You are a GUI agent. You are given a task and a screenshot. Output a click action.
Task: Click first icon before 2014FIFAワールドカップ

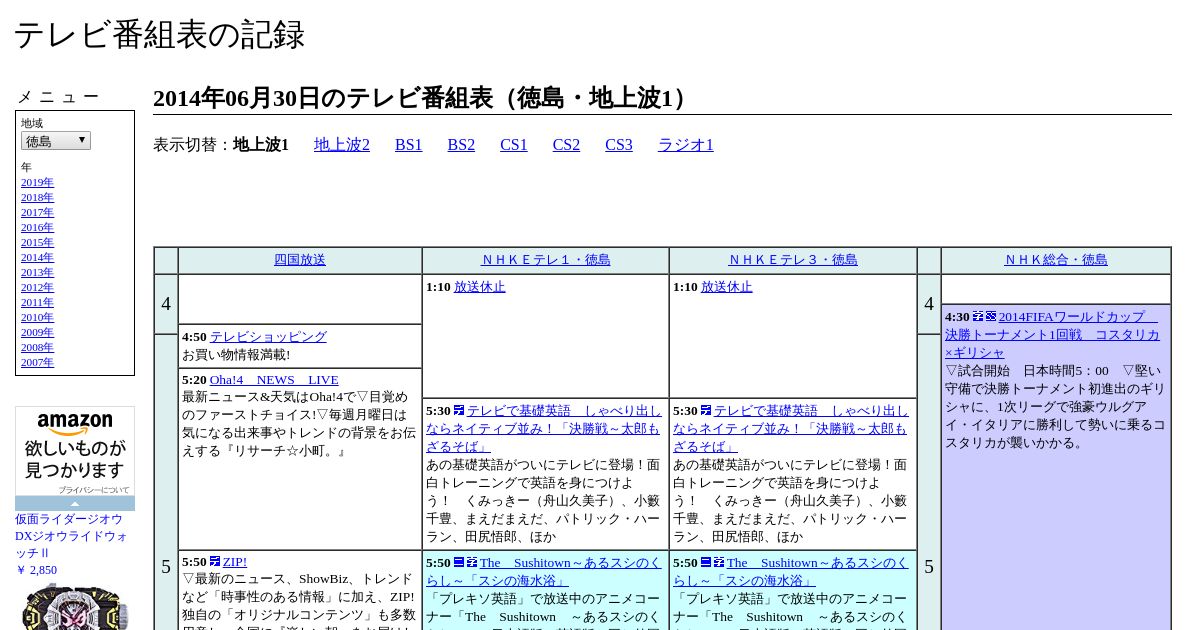(x=978, y=316)
